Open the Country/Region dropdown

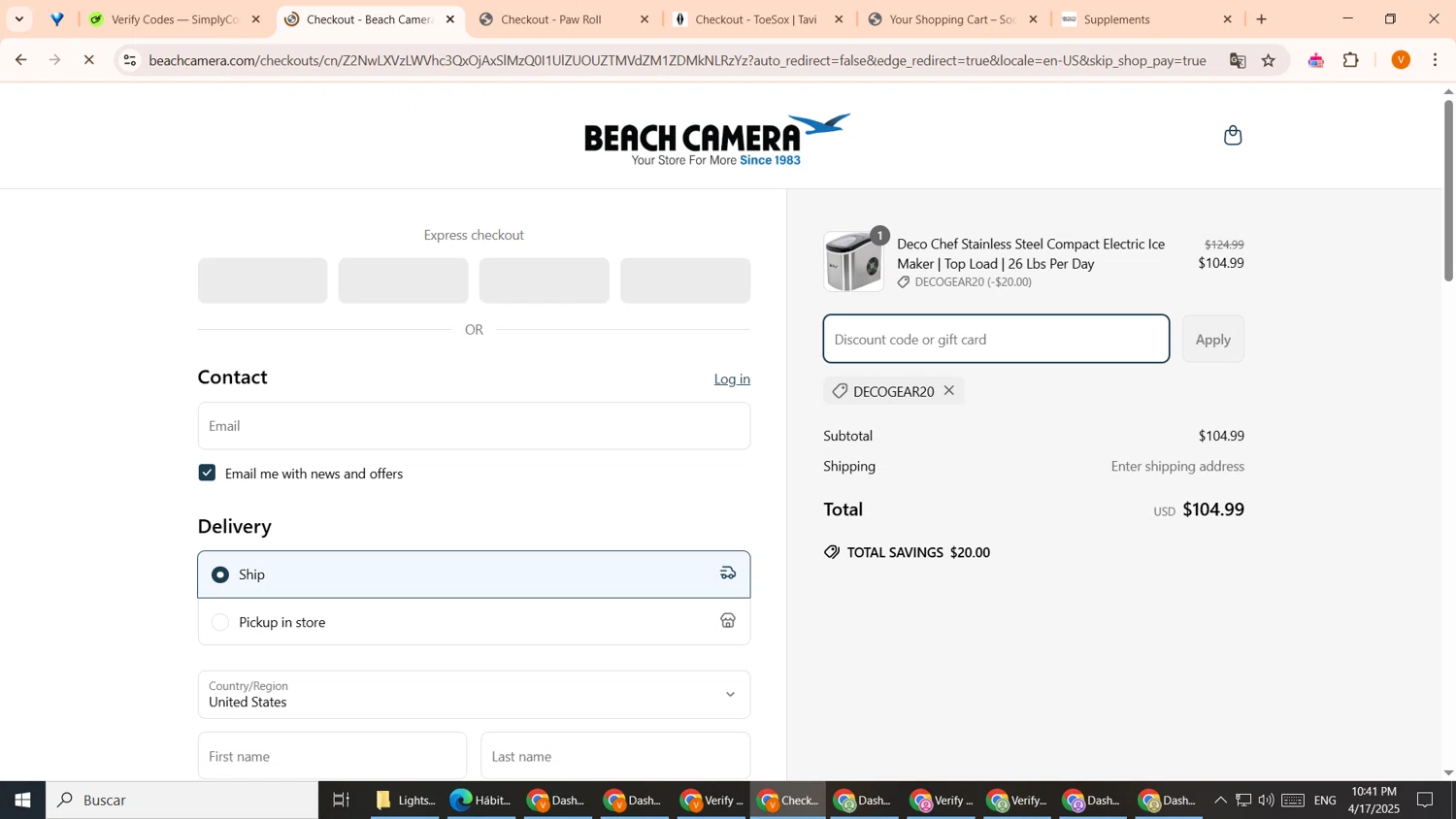tap(474, 695)
